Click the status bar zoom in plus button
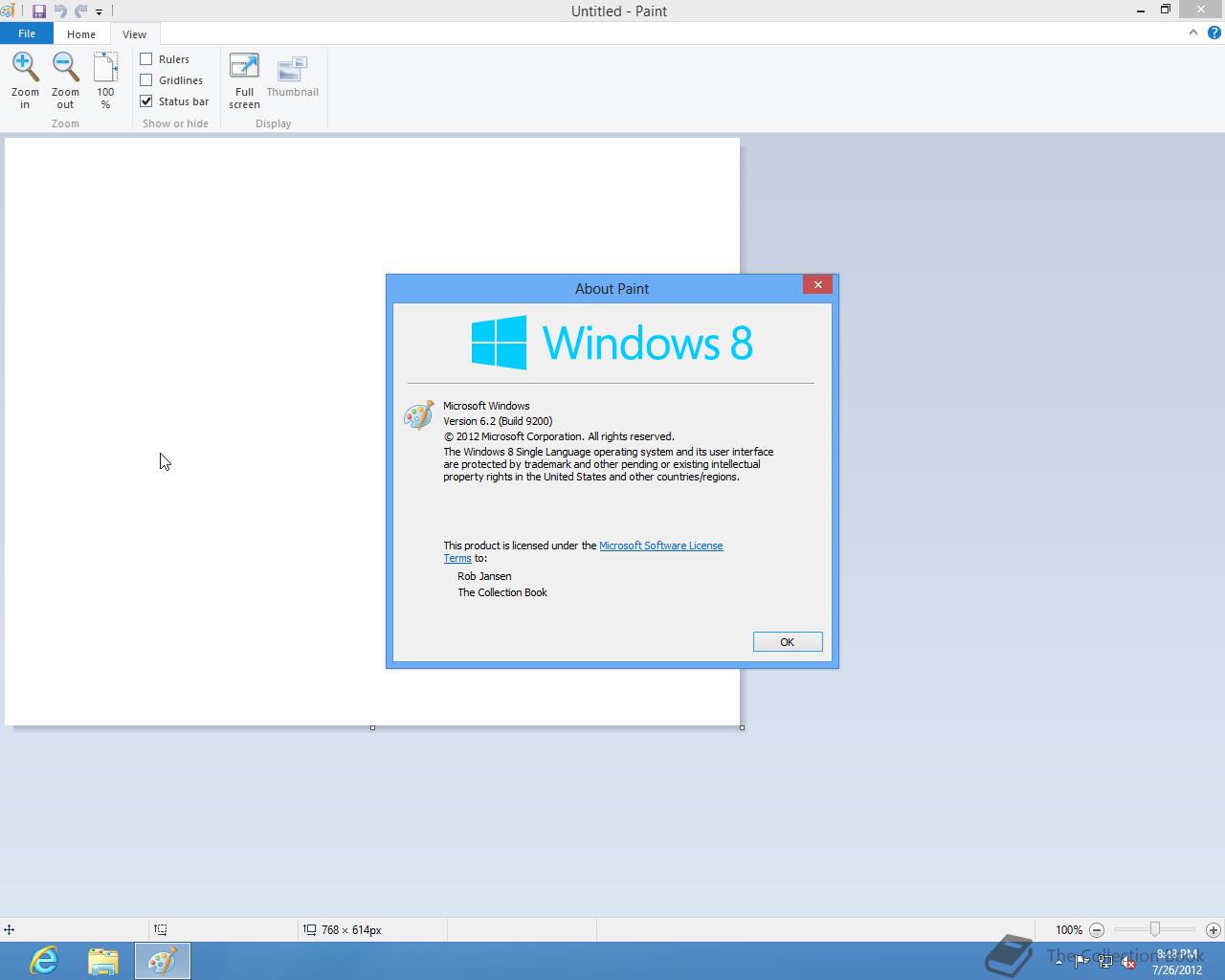This screenshot has height=980, width=1225. (x=1213, y=929)
